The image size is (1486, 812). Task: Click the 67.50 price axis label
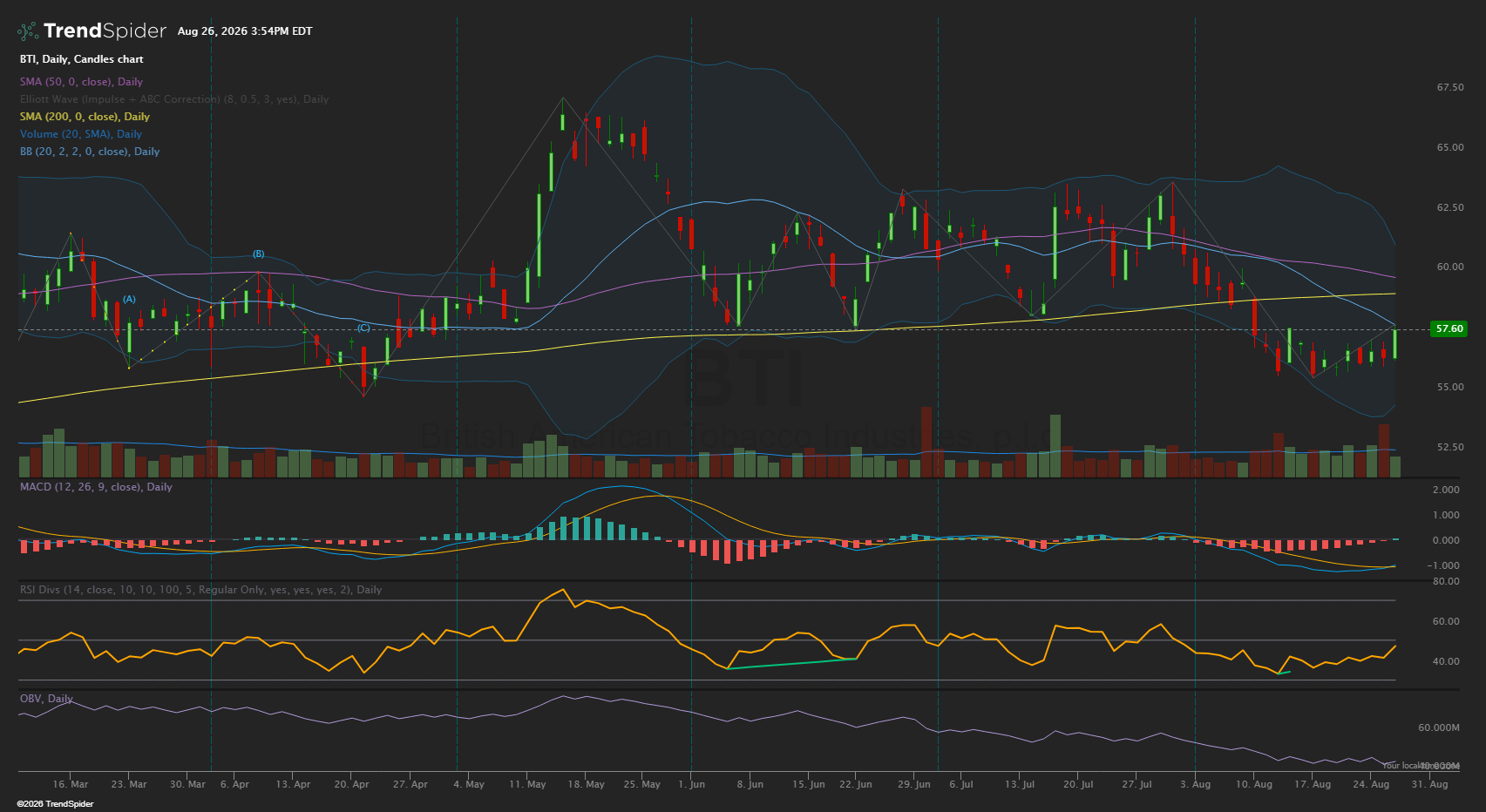point(1450,87)
